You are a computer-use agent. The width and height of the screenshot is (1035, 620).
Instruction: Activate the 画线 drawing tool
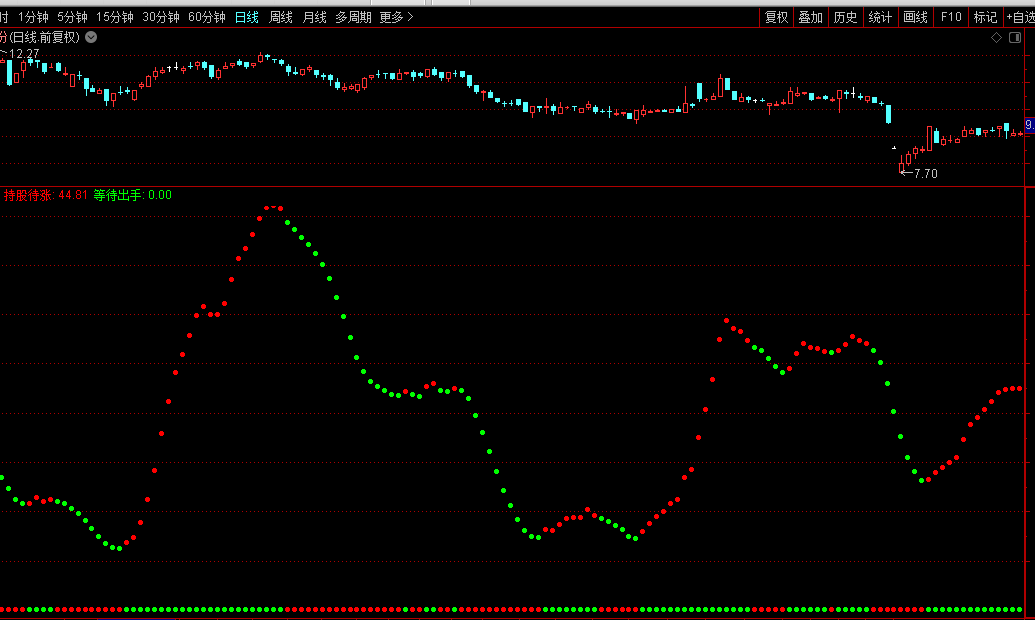[915, 17]
